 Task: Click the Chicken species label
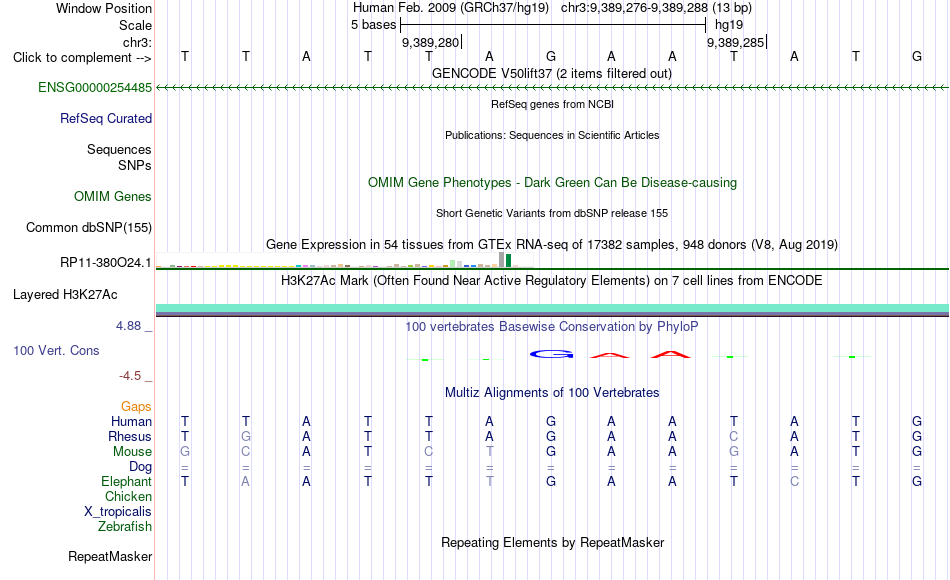[x=128, y=496]
